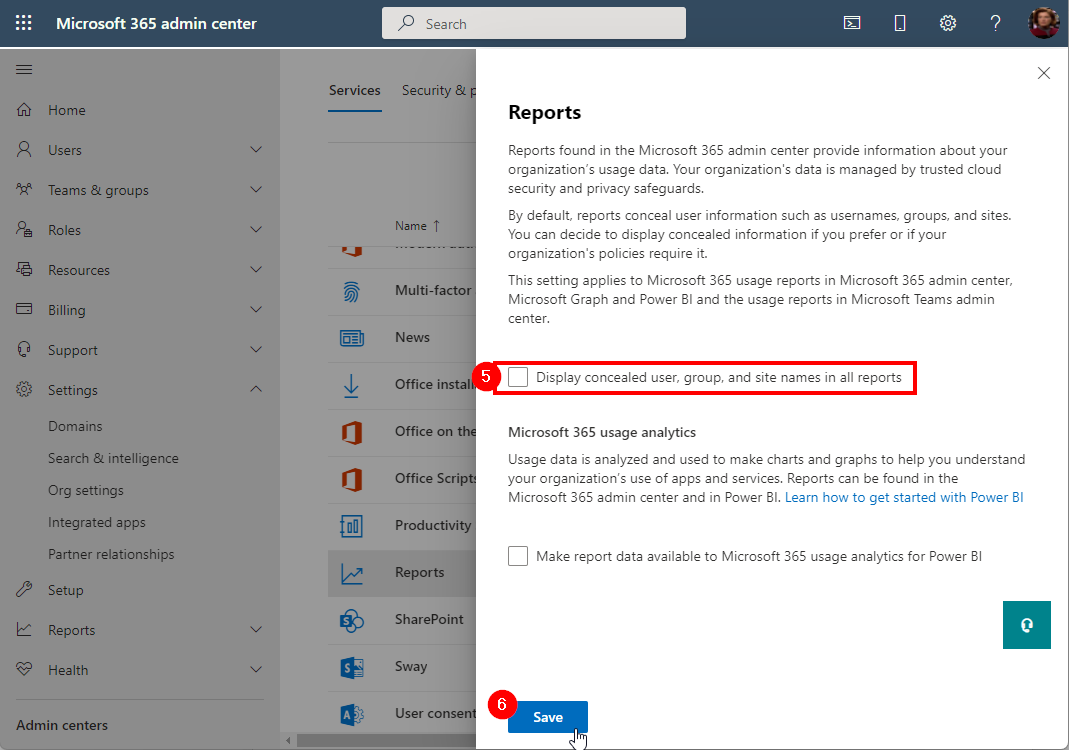1069x750 pixels.
Task: Click the help question mark icon
Action: (996, 23)
